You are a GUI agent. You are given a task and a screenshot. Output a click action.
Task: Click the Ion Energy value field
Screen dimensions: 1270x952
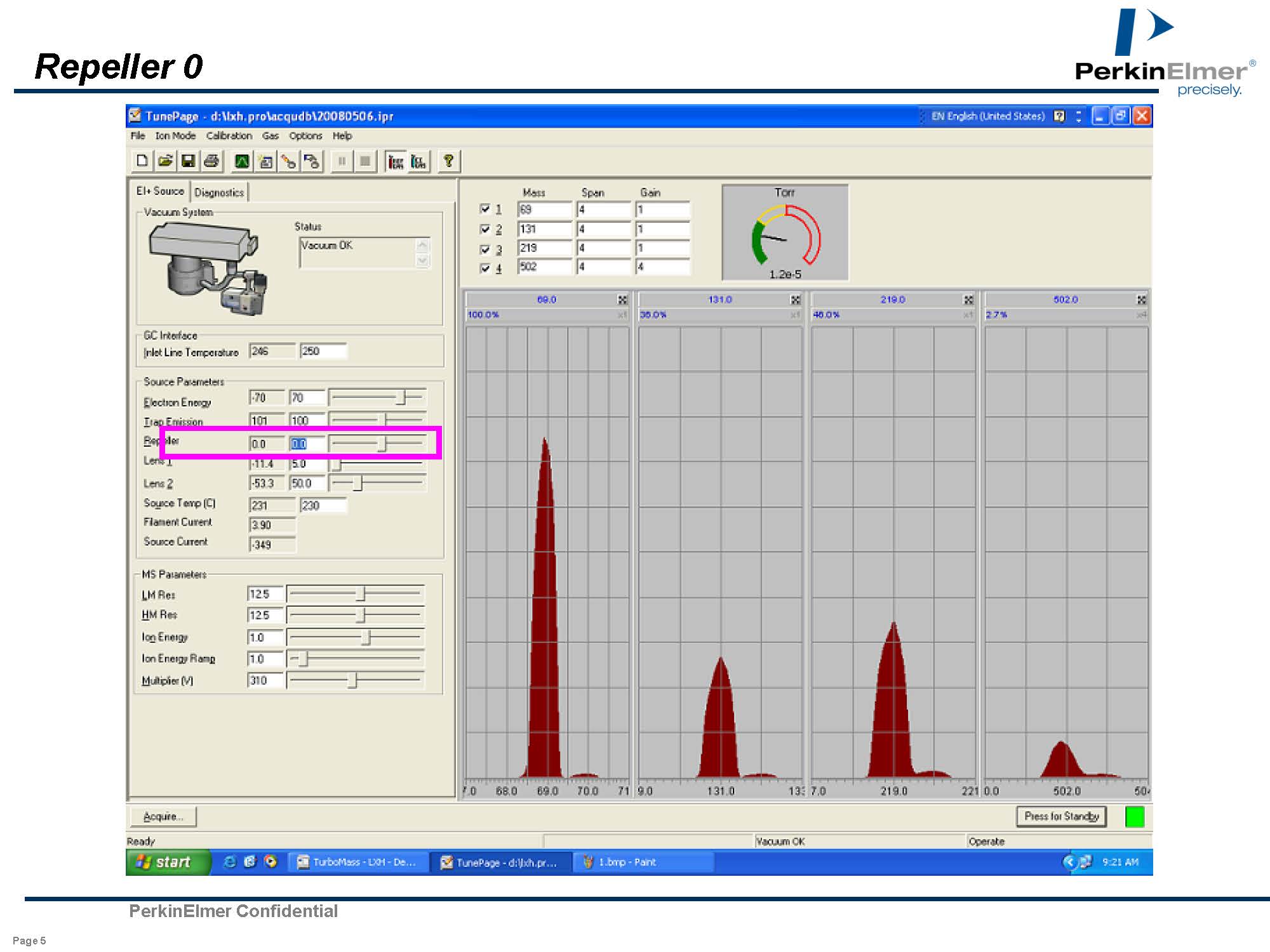pos(265,637)
